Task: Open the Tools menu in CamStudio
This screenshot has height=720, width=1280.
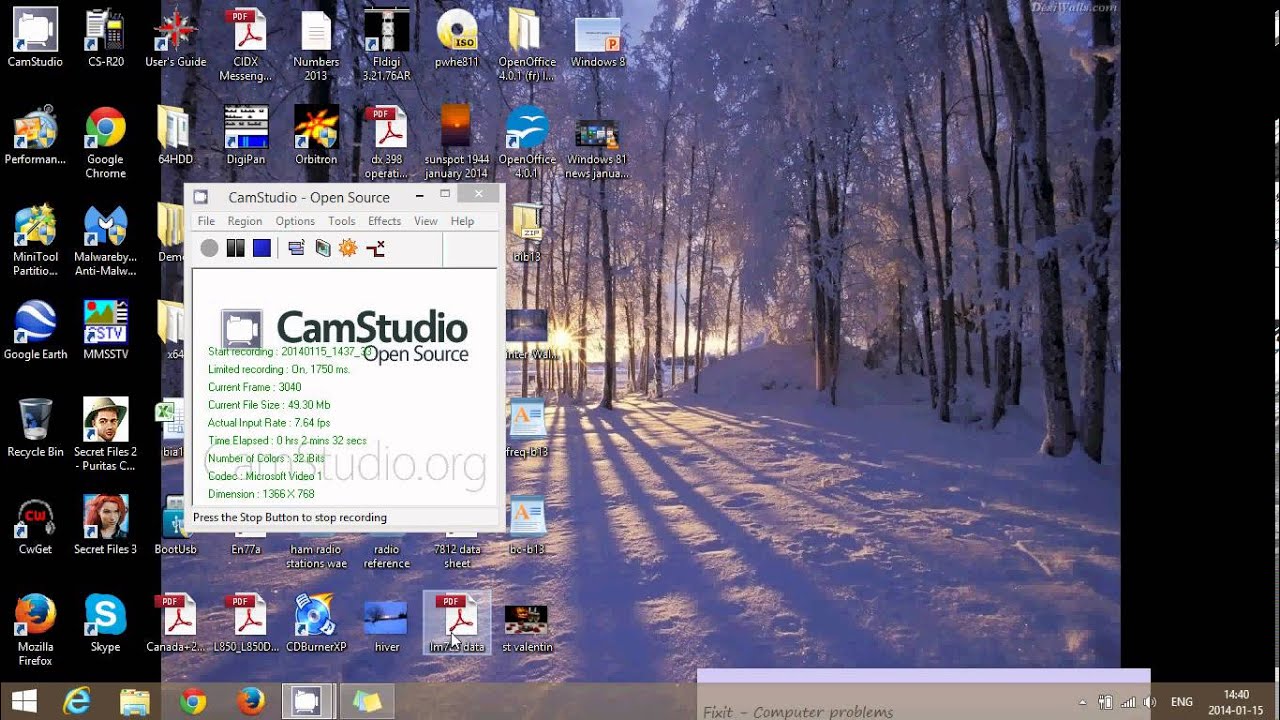Action: (x=342, y=221)
